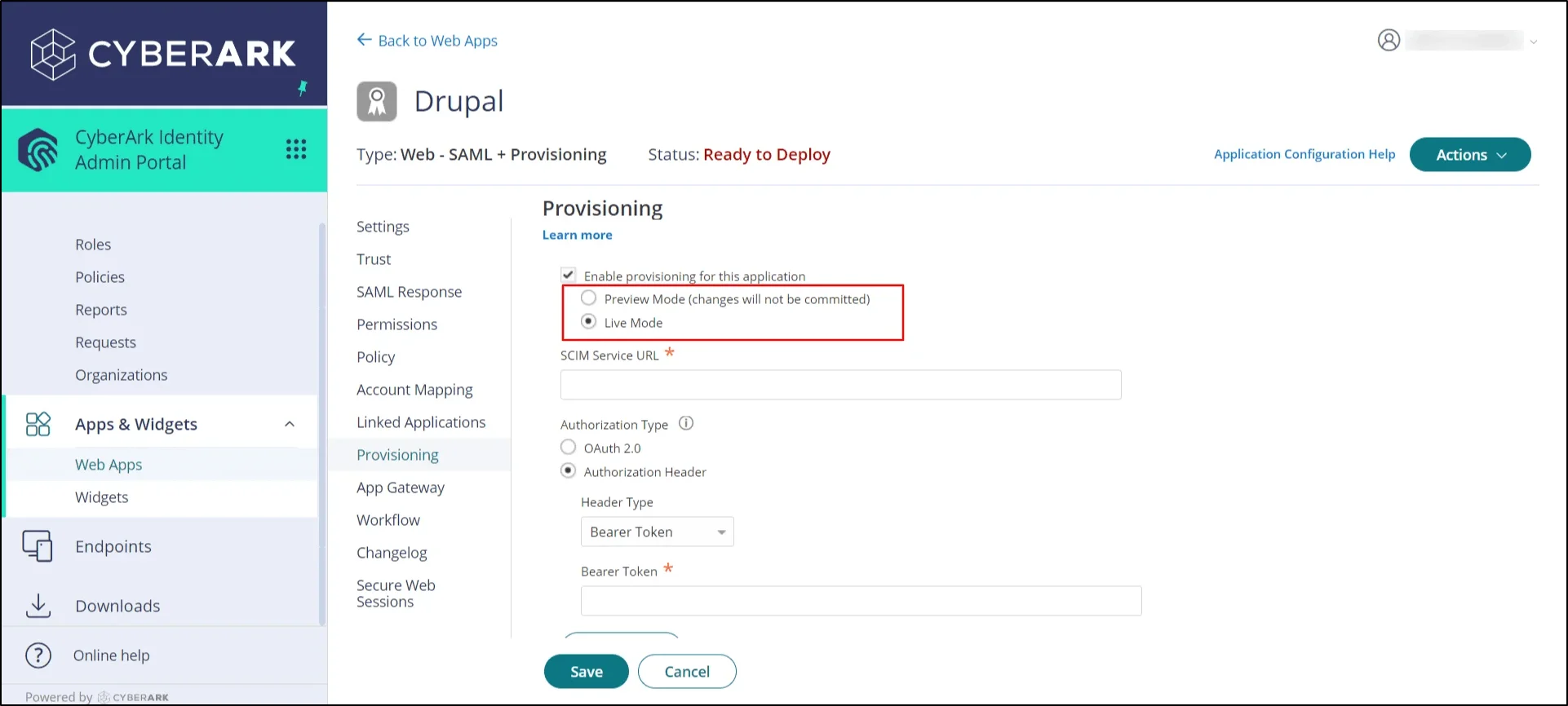Click the Online help question mark icon
Image resolution: width=1568 pixels, height=706 pixels.
38,655
